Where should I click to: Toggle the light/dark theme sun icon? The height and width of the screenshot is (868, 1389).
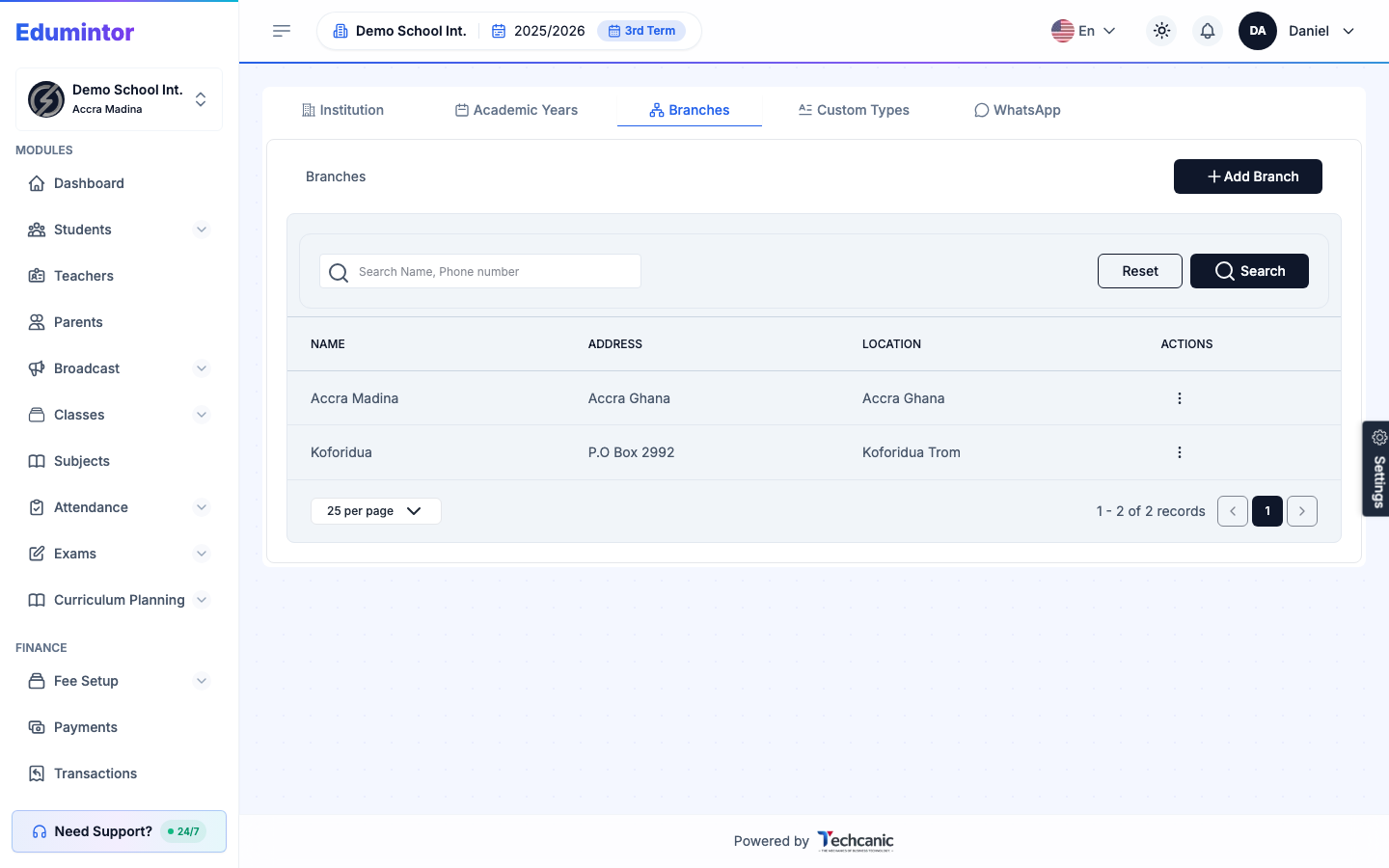[1161, 31]
